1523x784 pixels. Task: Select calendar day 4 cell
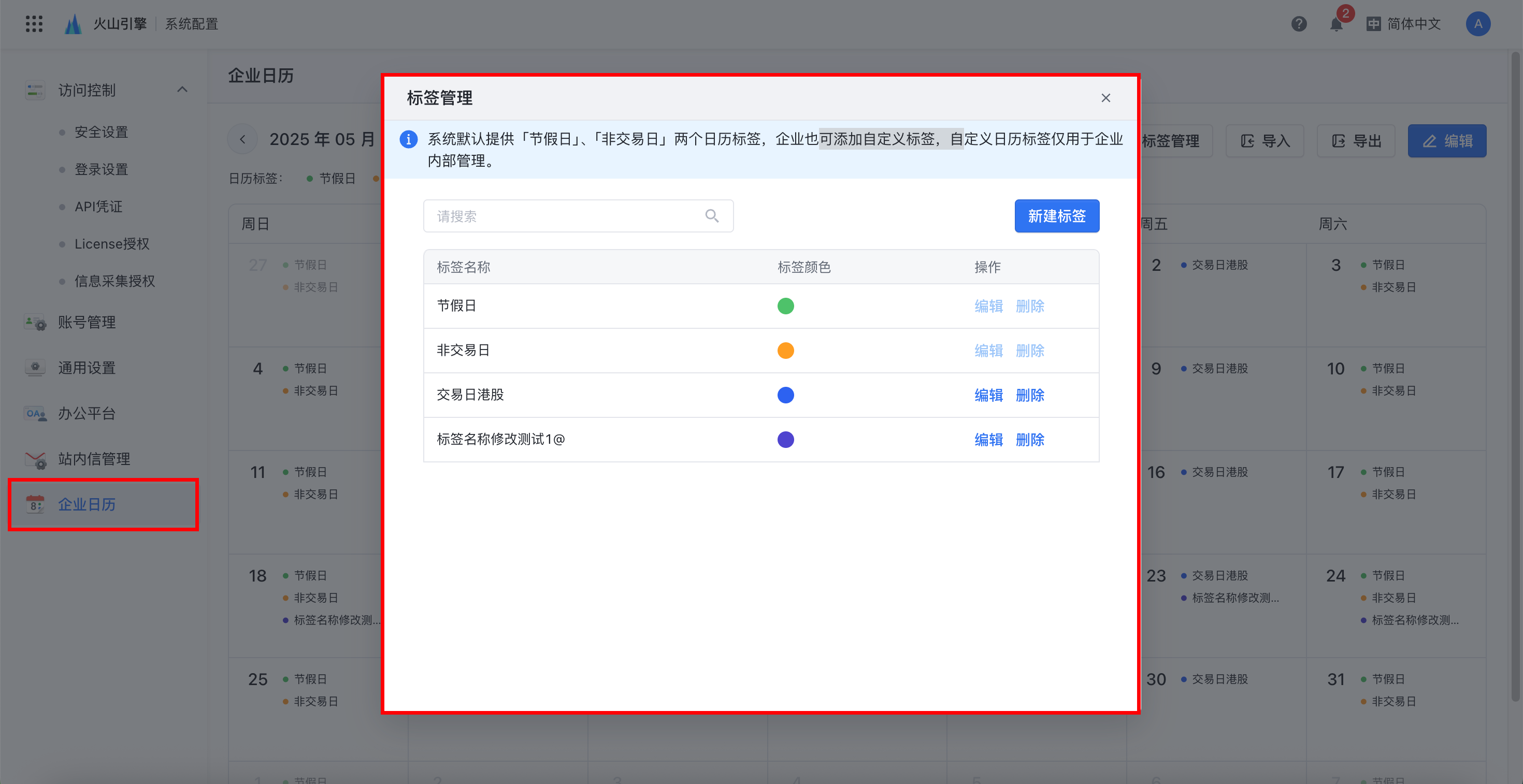tap(306, 399)
